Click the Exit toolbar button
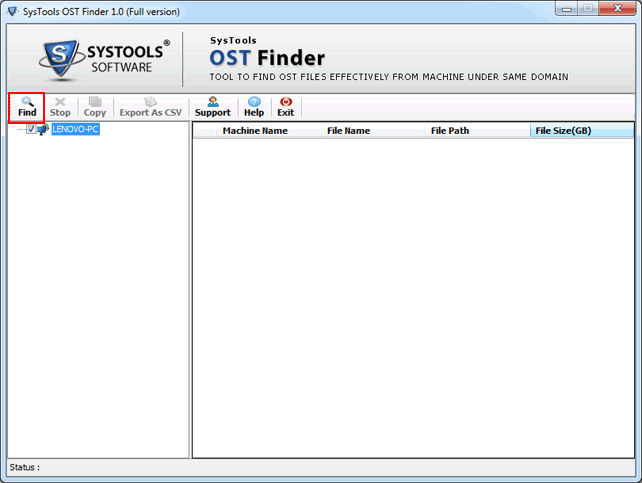 (x=286, y=107)
